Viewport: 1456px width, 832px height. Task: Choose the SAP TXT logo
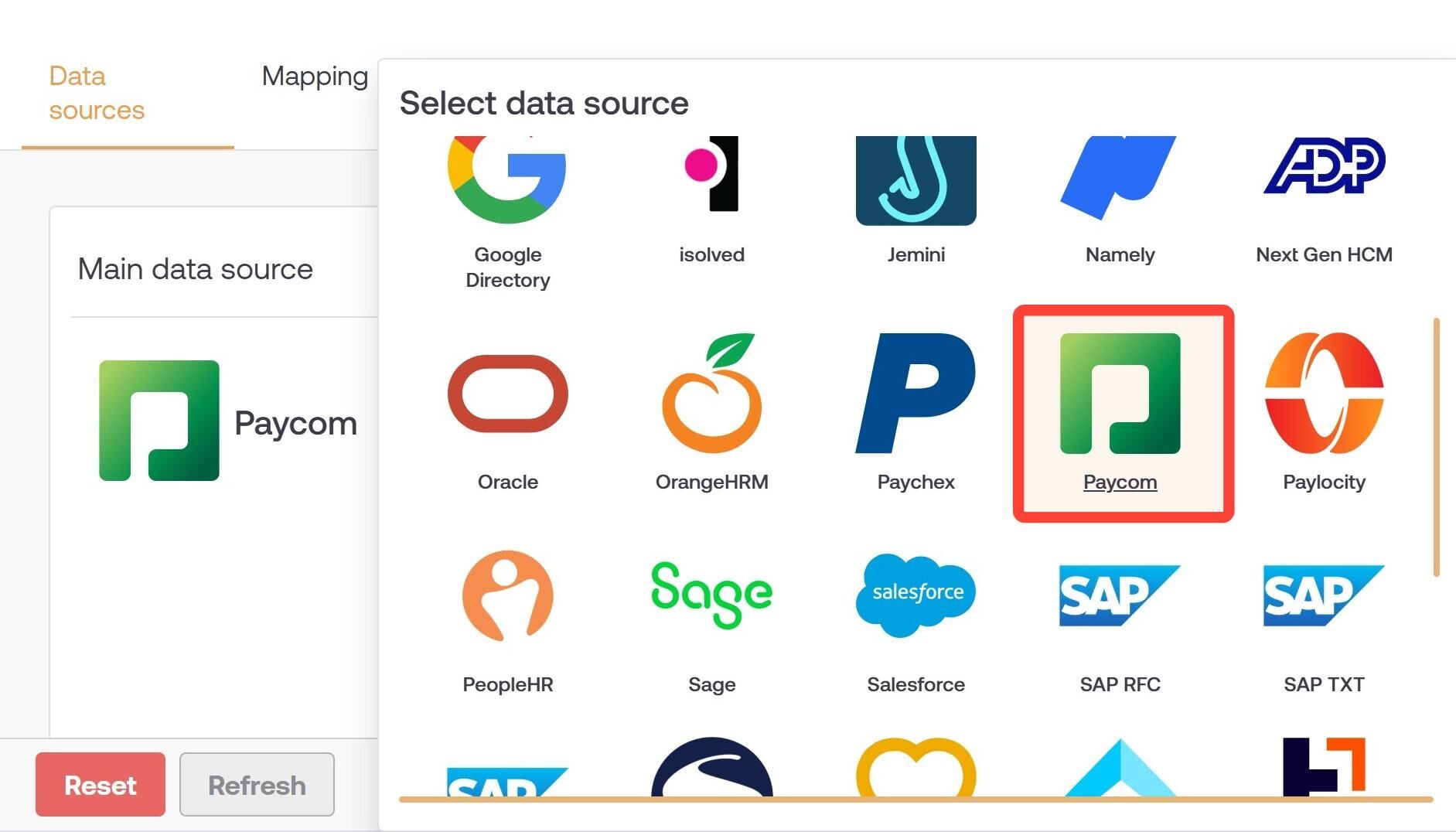coord(1324,595)
